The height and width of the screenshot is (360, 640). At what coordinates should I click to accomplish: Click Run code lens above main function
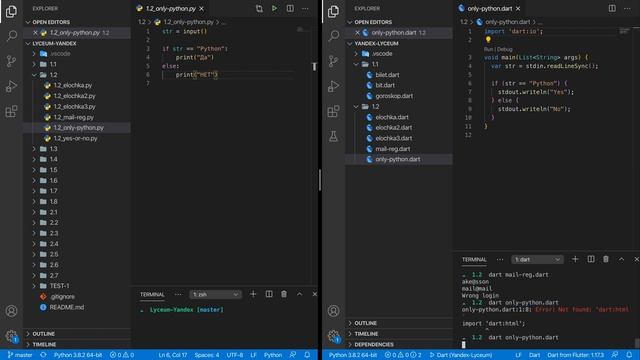489,49
